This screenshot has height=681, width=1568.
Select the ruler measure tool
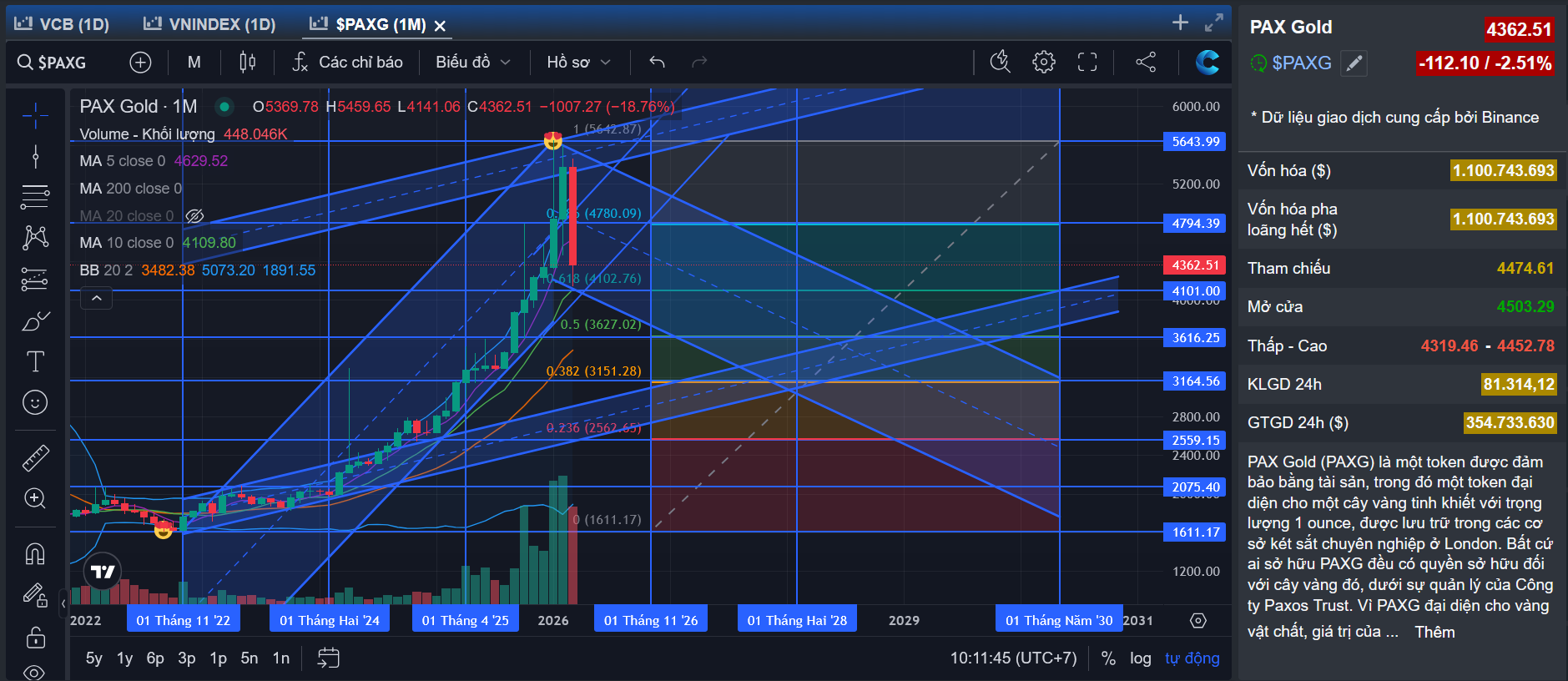coord(35,457)
